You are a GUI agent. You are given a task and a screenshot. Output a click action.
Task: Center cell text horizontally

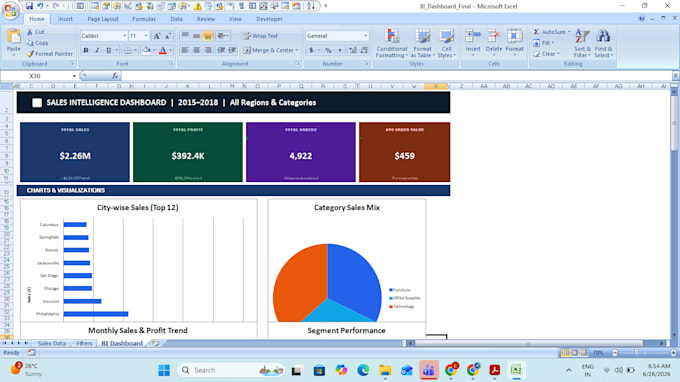pos(196,50)
